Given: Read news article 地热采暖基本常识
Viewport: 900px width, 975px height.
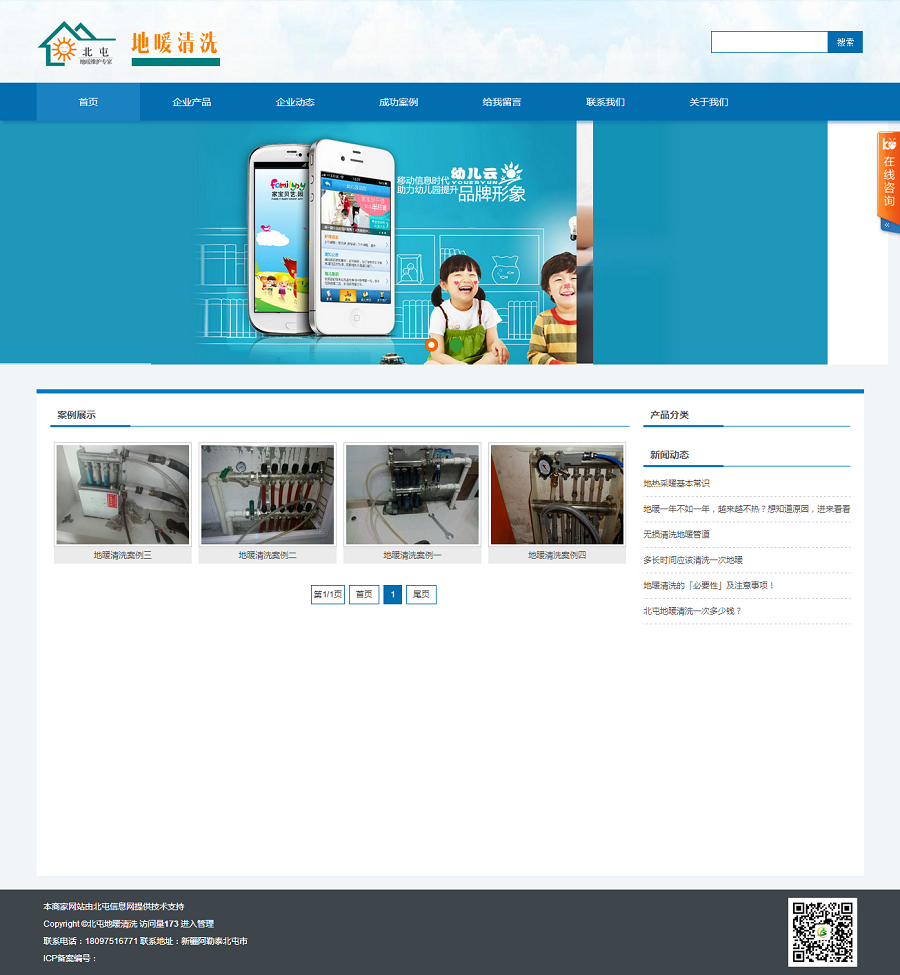Looking at the screenshot, I should tap(676, 483).
